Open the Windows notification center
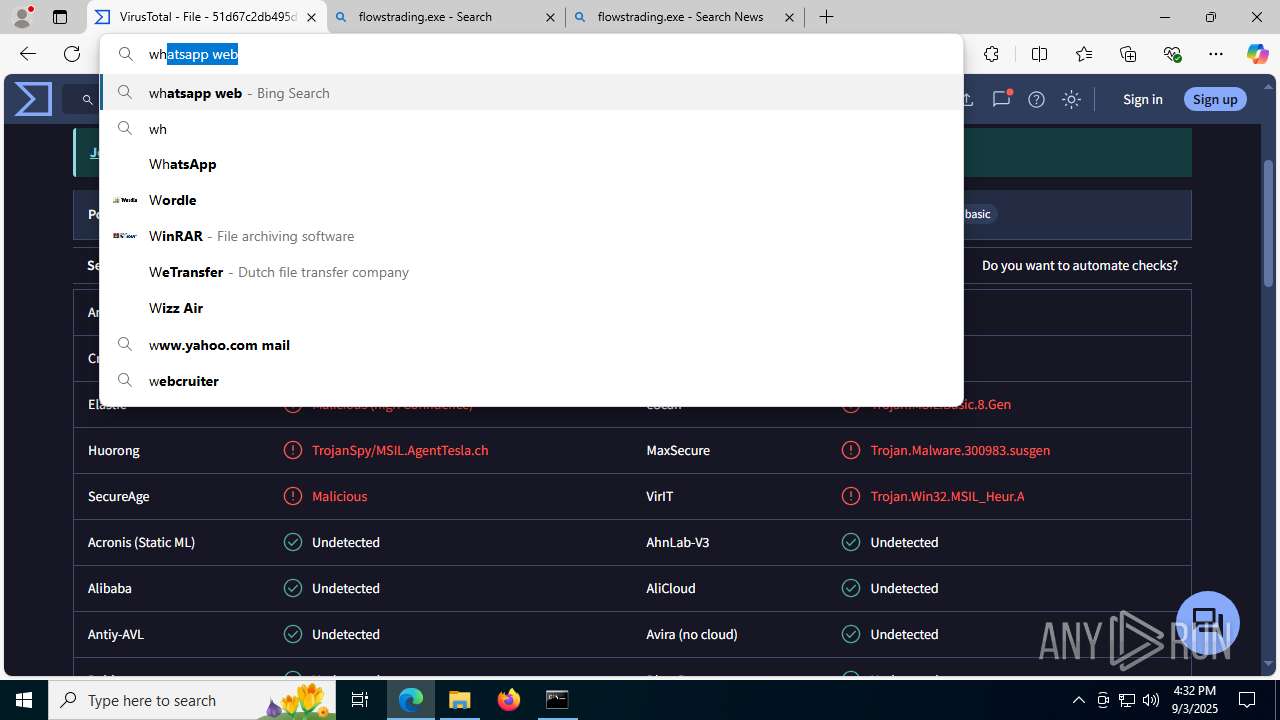 [x=1247, y=700]
